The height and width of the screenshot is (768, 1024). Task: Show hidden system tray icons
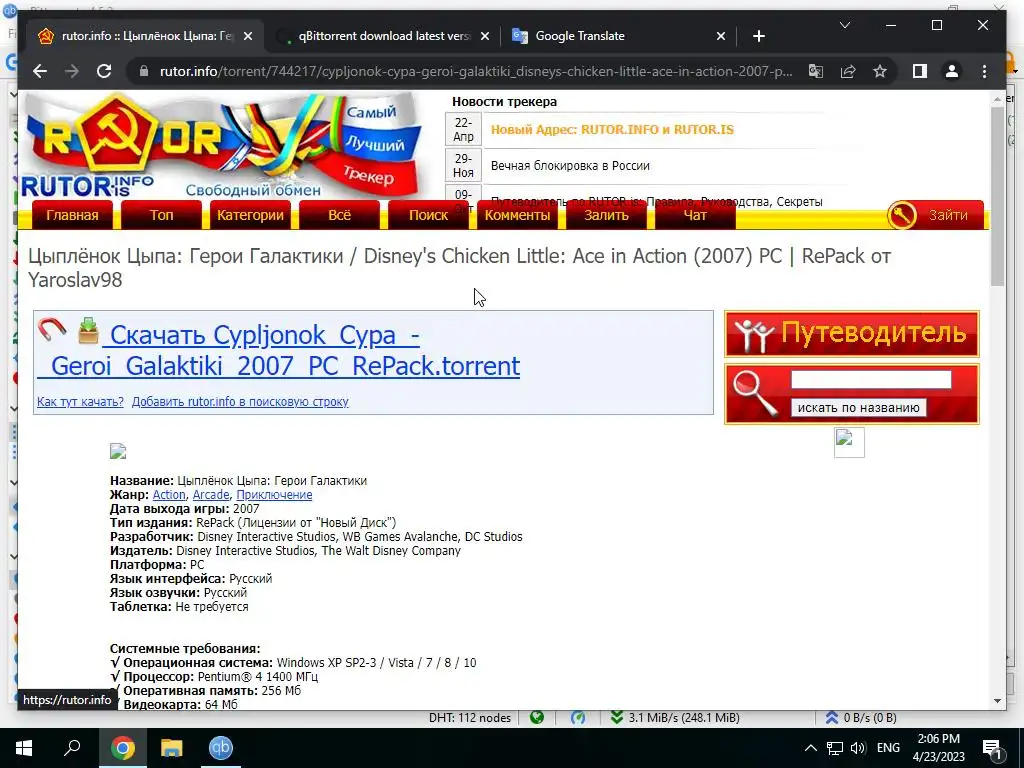point(810,748)
